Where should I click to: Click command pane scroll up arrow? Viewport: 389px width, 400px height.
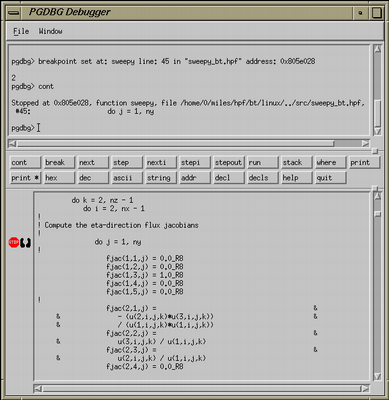[377, 49]
